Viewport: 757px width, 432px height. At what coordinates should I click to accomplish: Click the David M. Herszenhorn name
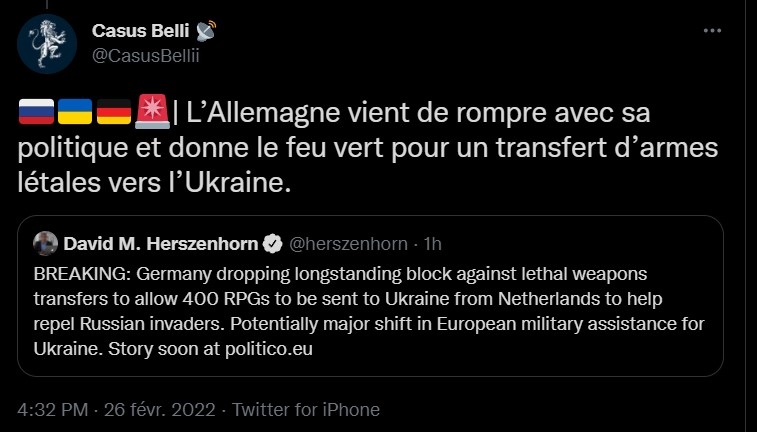tap(161, 243)
